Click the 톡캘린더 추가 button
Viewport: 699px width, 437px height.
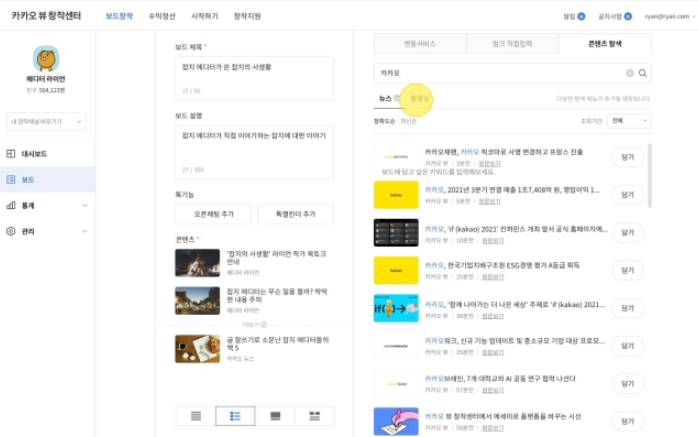click(296, 214)
